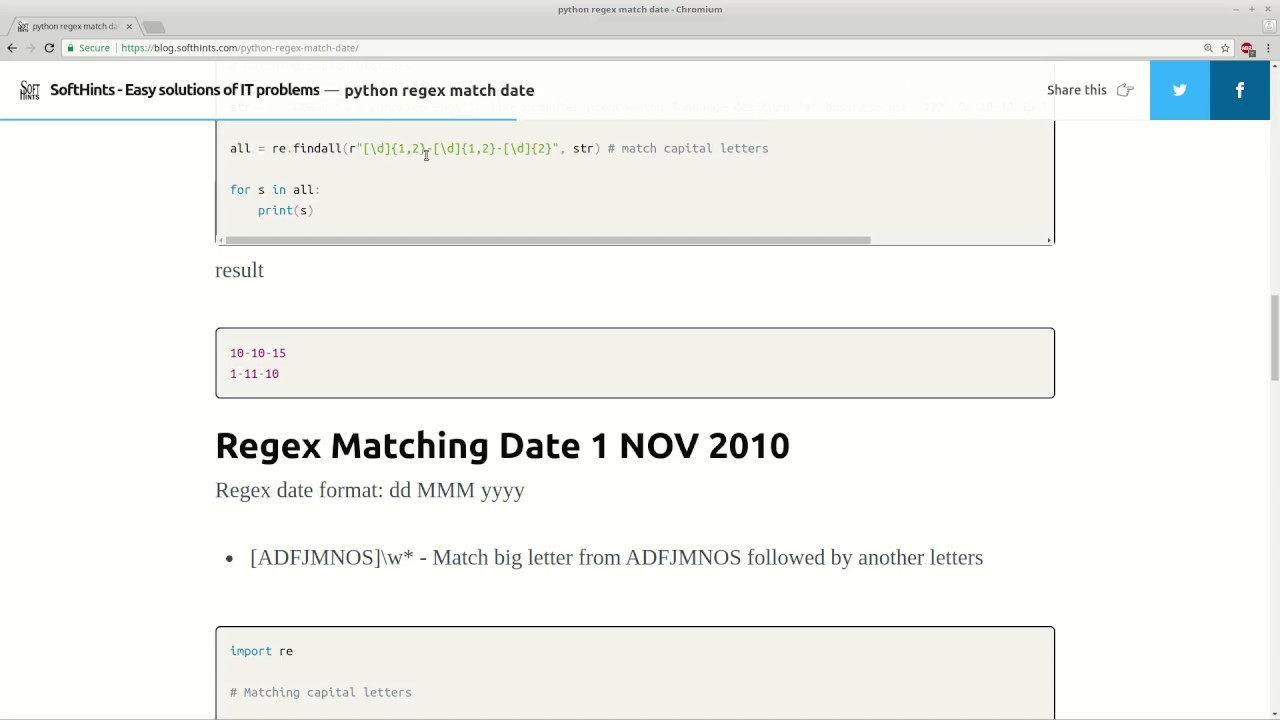Open the zoom magnifier in address bar
The height and width of the screenshot is (720, 1280).
point(1208,48)
